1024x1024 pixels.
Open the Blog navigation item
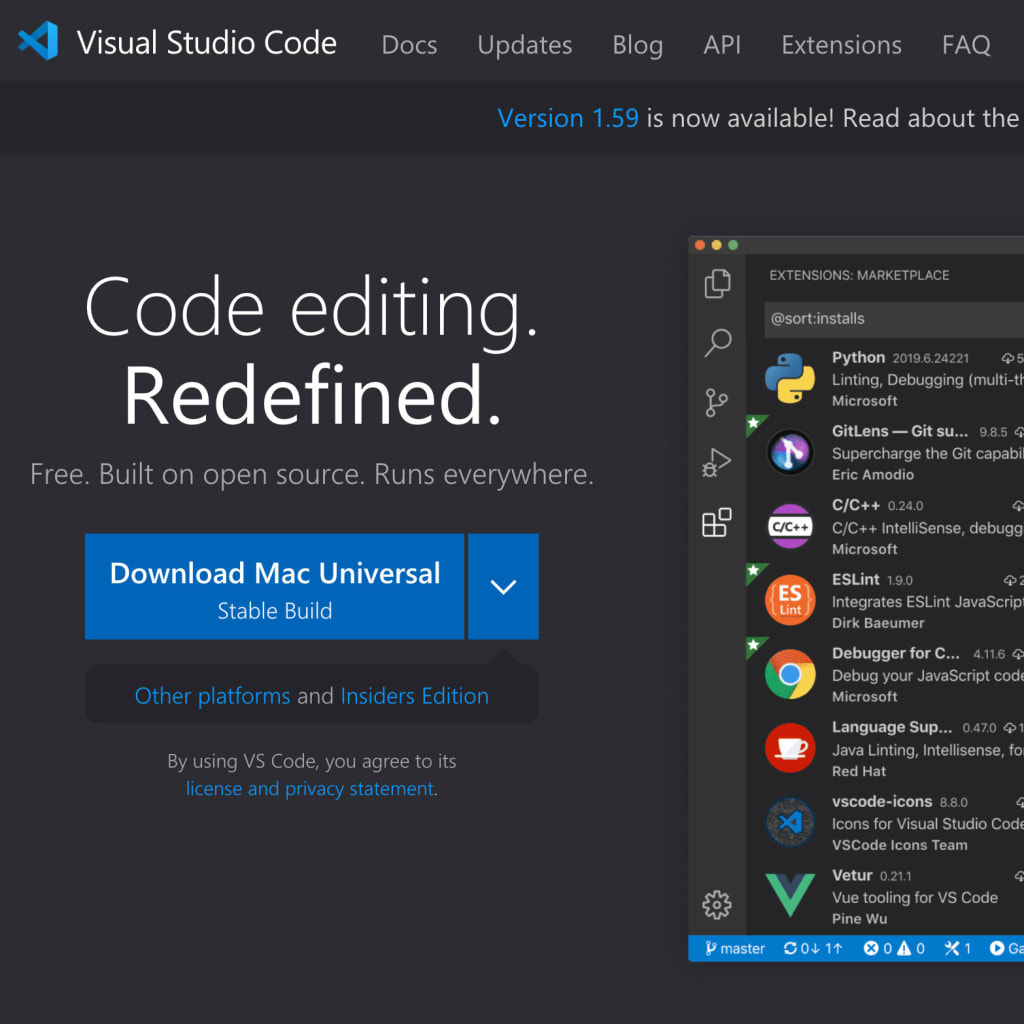pyautogui.click(x=637, y=44)
